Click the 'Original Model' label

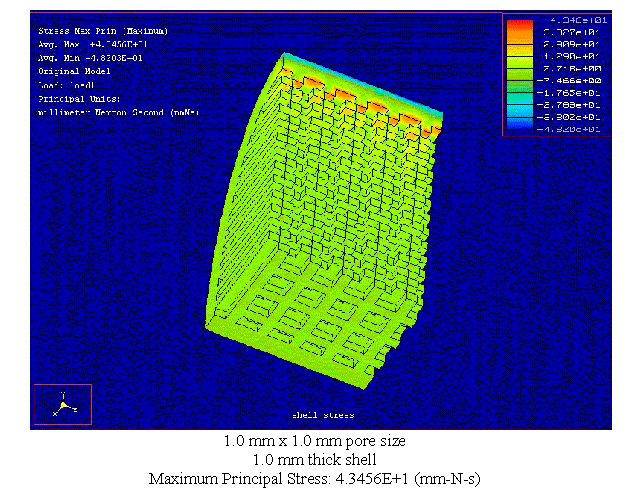pos(71,72)
